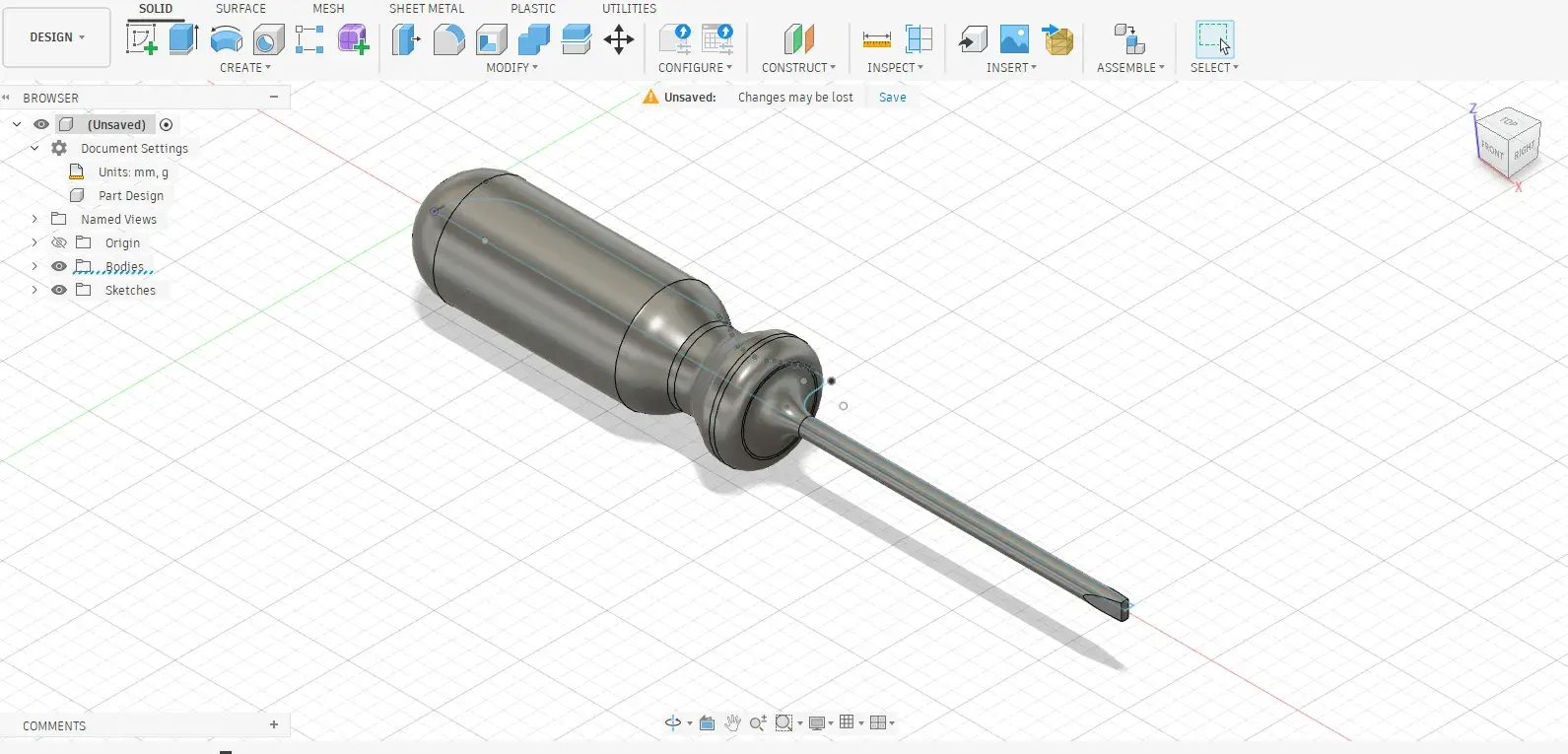Start the Hole tool
Screen dimensions: 1568x754
click(x=268, y=39)
